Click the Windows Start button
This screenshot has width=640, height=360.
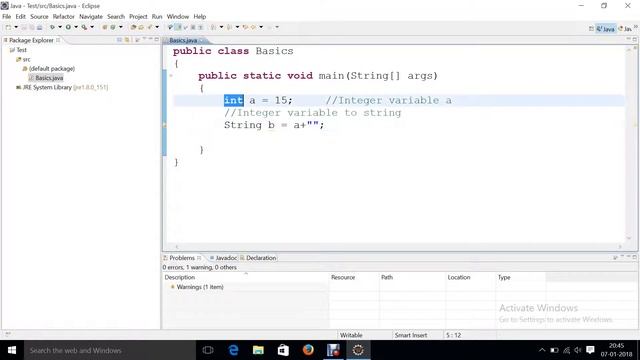pyautogui.click(x=12, y=350)
